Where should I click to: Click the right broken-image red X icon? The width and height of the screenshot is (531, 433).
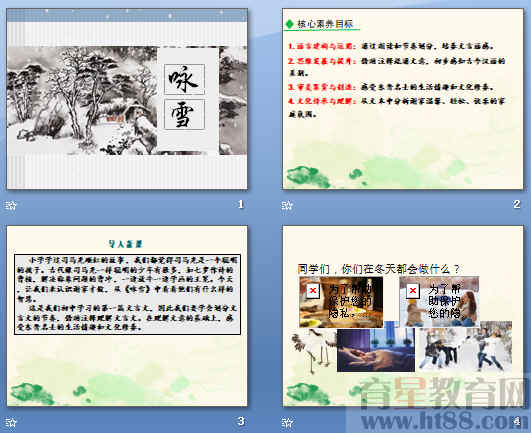pos(412,290)
